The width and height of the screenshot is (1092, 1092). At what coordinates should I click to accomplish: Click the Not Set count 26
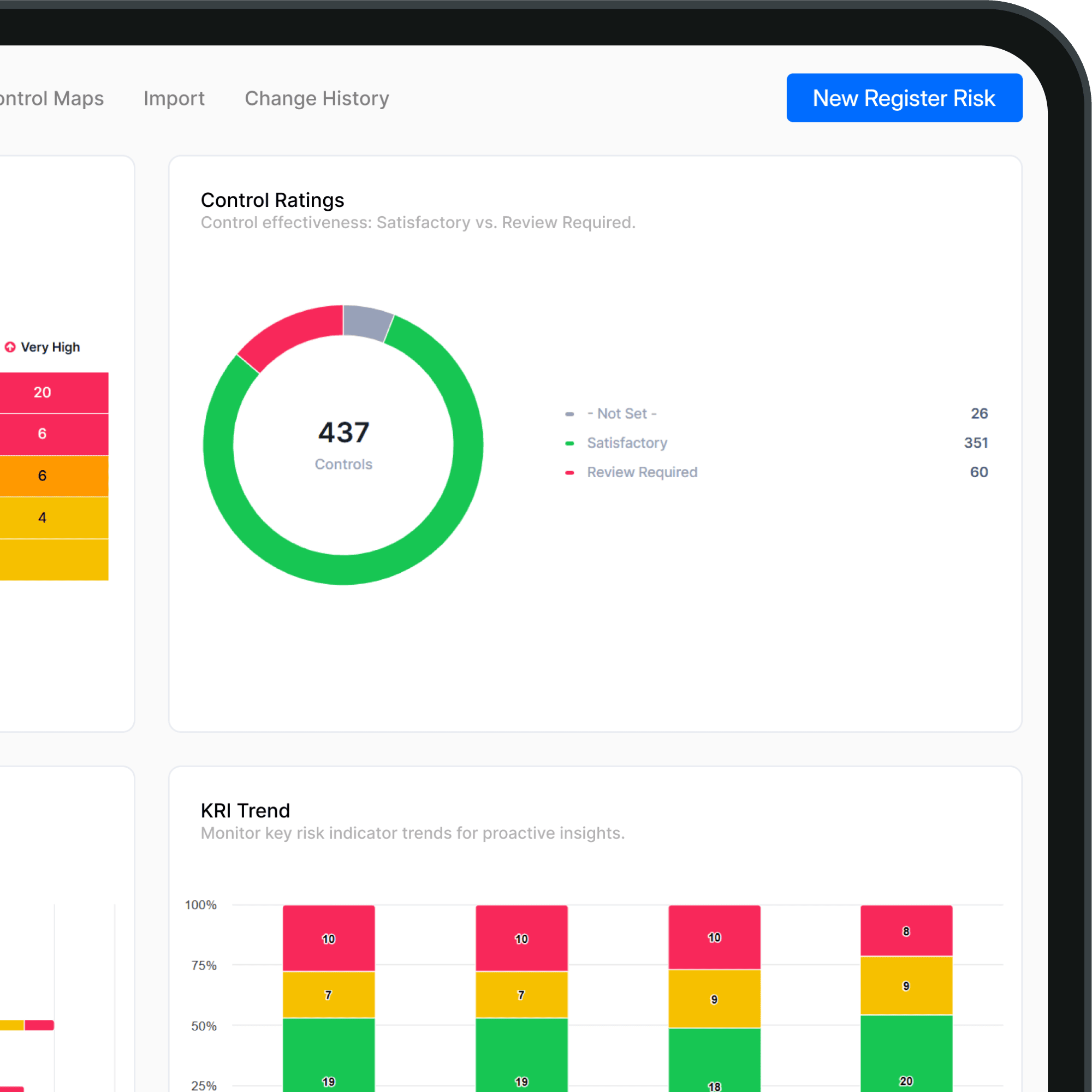pyautogui.click(x=980, y=414)
